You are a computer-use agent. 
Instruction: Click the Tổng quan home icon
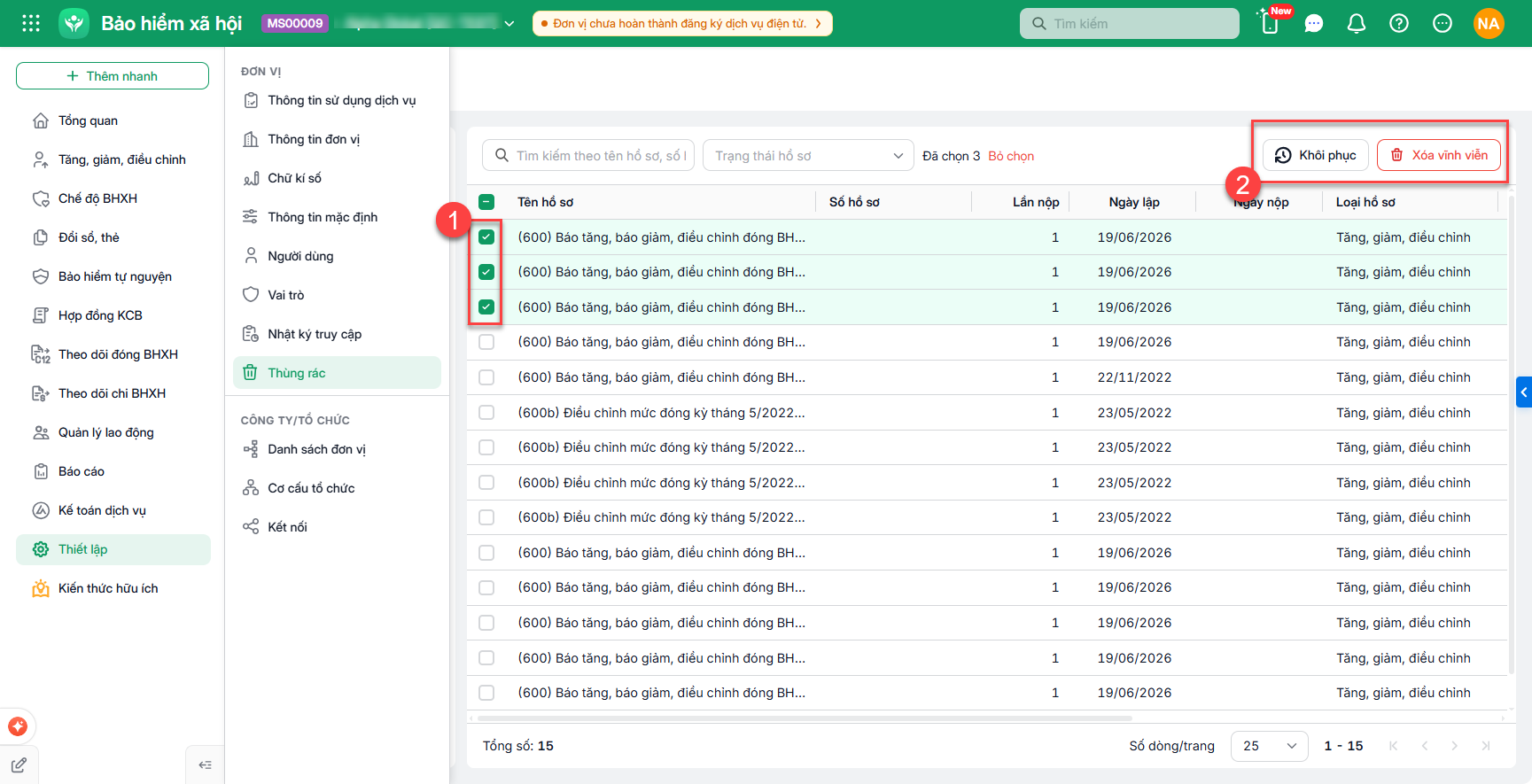tap(41, 120)
